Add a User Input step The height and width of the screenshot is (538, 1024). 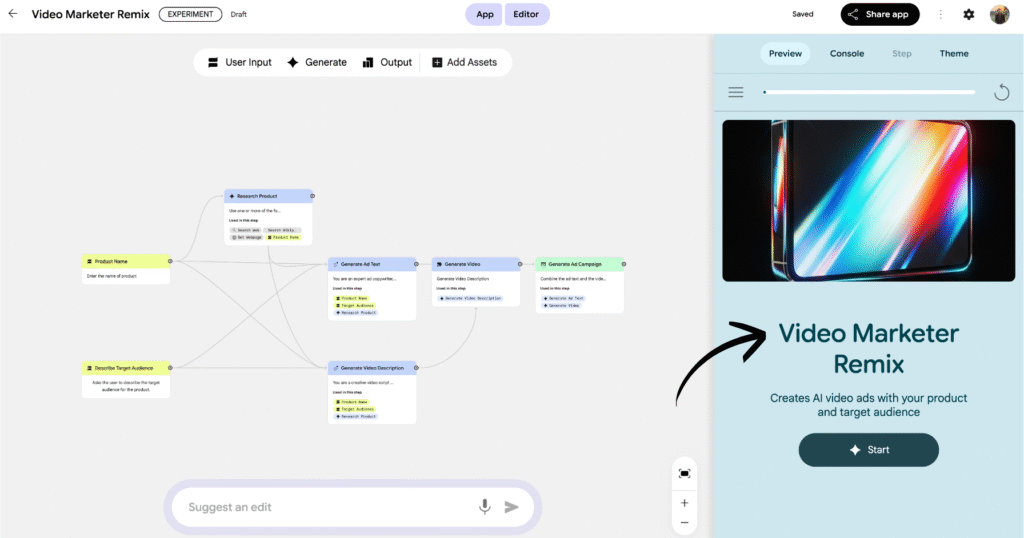[x=240, y=62]
